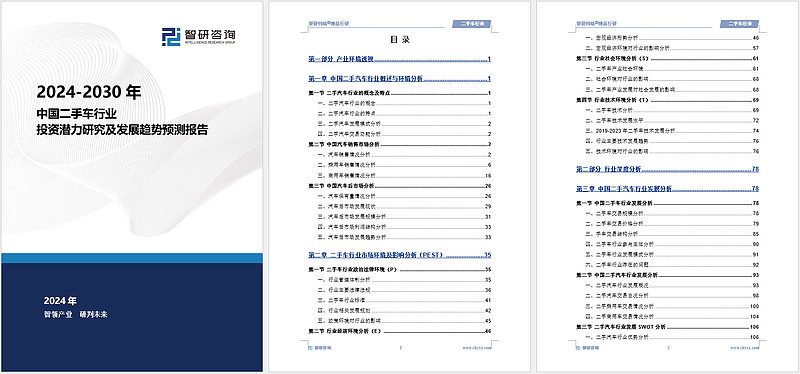Select 第三节 中国汽车后市场分析 entry
This screenshot has width=800, height=374.
point(399,186)
